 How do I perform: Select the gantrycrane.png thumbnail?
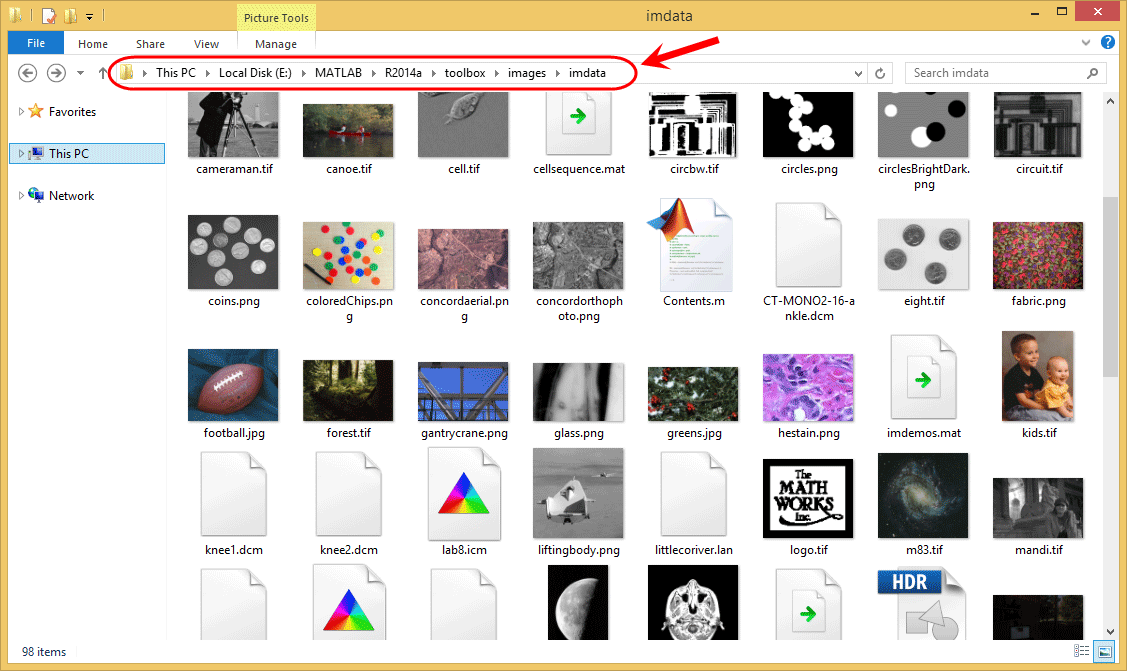click(463, 392)
